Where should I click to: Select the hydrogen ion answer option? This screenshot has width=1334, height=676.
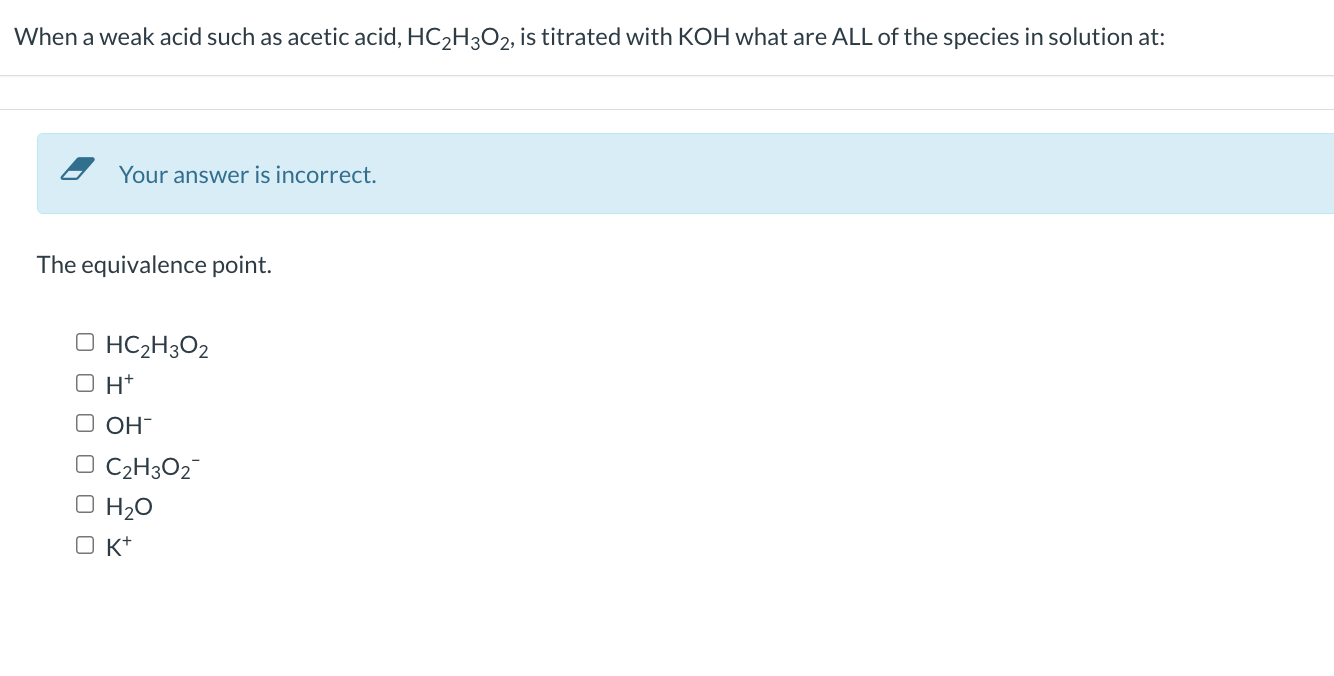[x=85, y=381]
